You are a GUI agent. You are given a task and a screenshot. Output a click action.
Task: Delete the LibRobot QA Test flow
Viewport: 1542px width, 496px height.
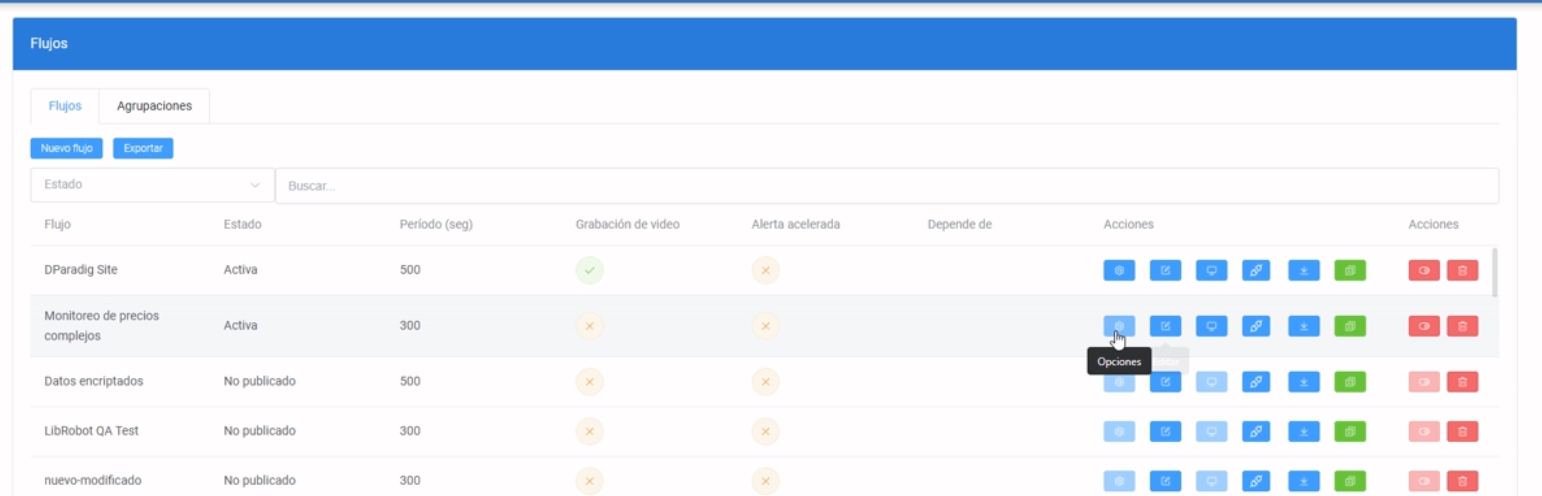1462,431
